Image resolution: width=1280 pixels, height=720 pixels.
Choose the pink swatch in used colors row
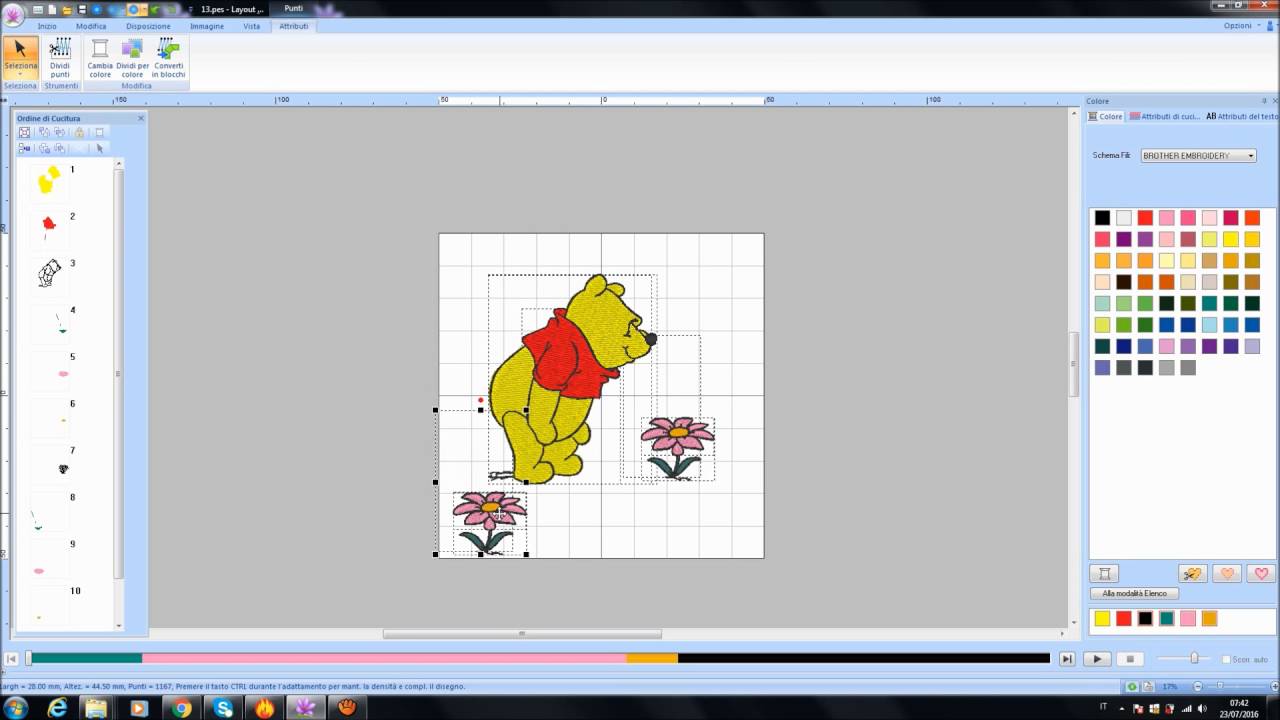(1188, 619)
